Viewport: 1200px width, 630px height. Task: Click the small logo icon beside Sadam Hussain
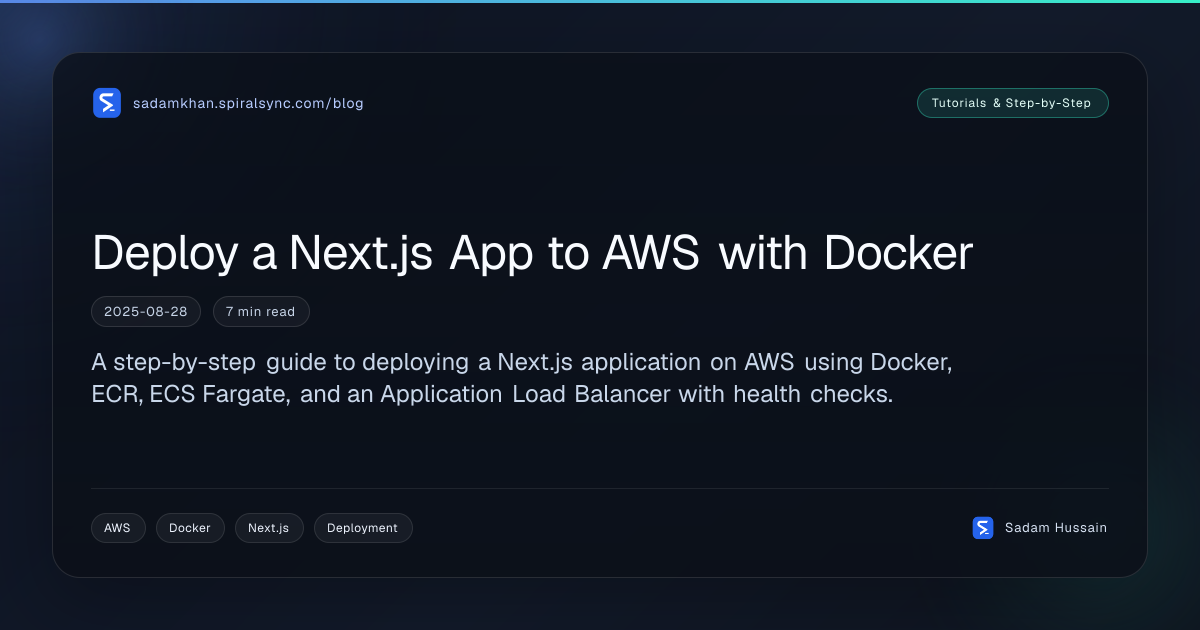[x=983, y=528]
